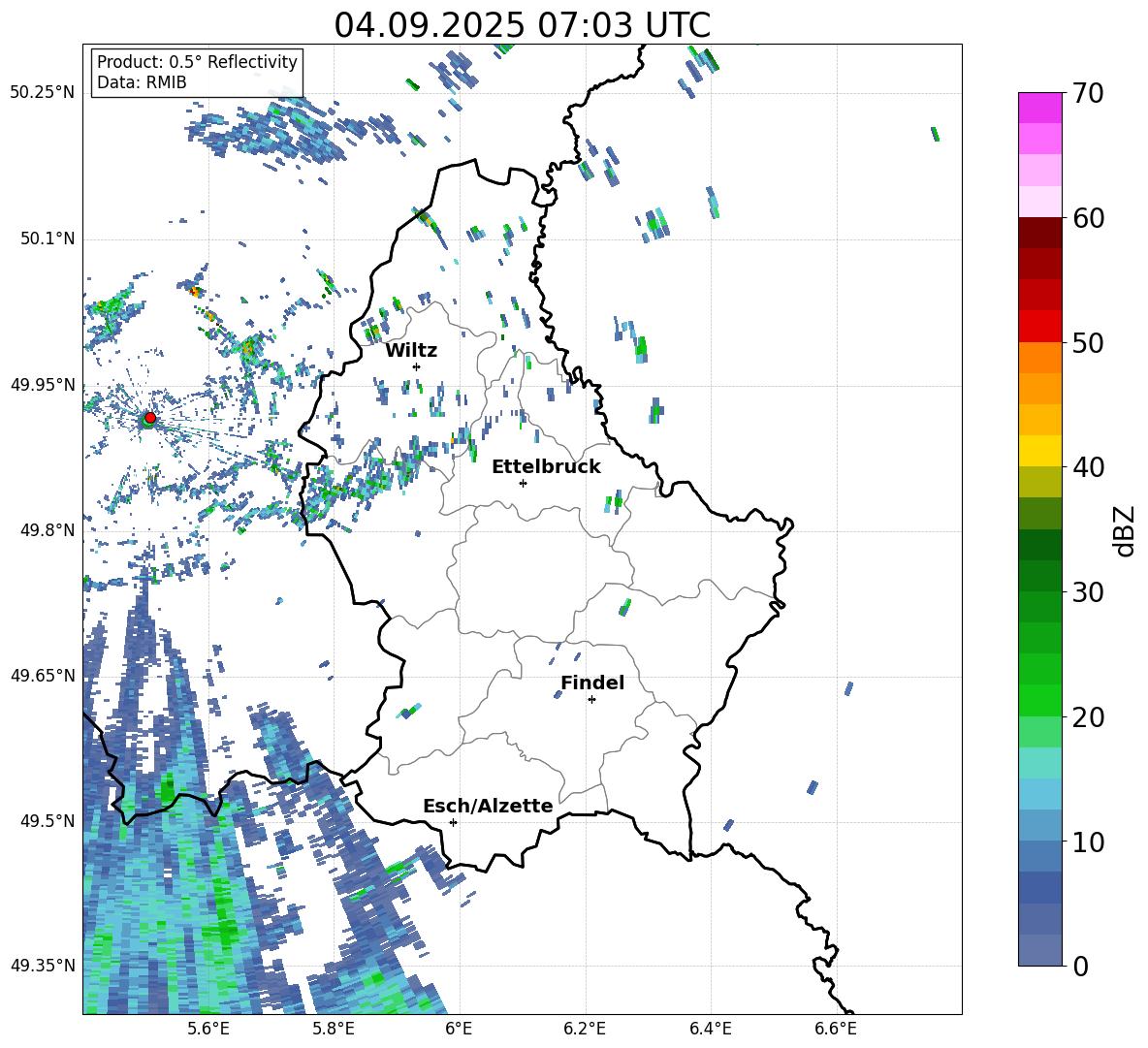Click the bright red colorbar swatch above 50

(x=1039, y=327)
